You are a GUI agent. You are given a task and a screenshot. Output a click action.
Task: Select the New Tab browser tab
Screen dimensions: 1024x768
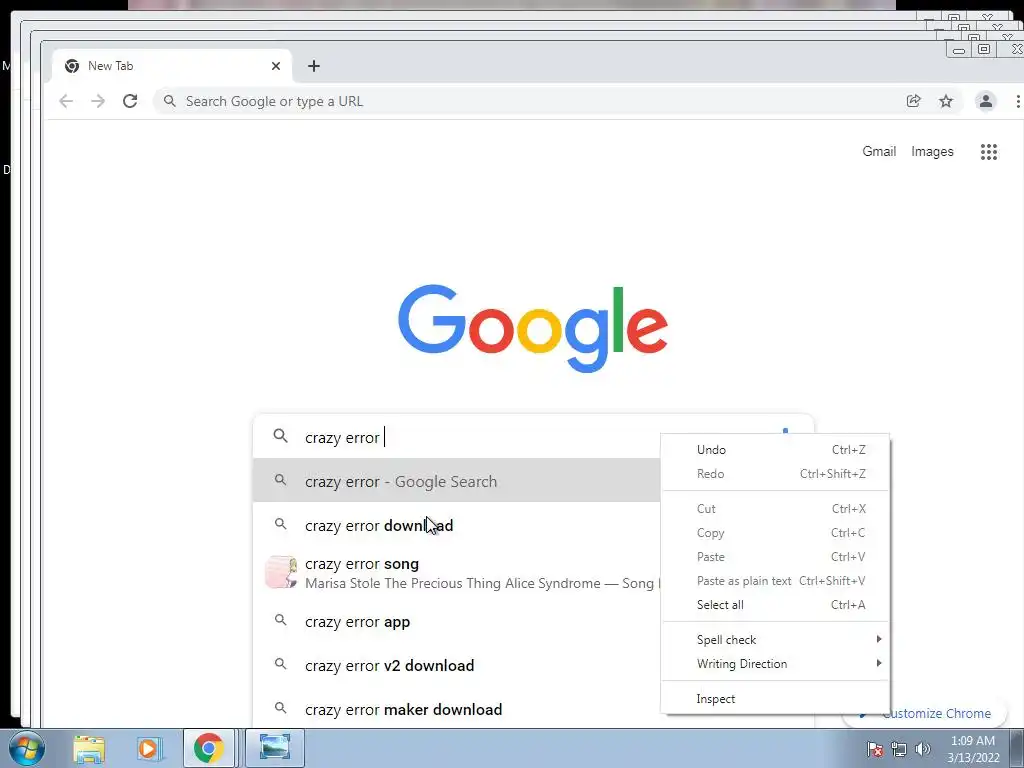point(171,66)
